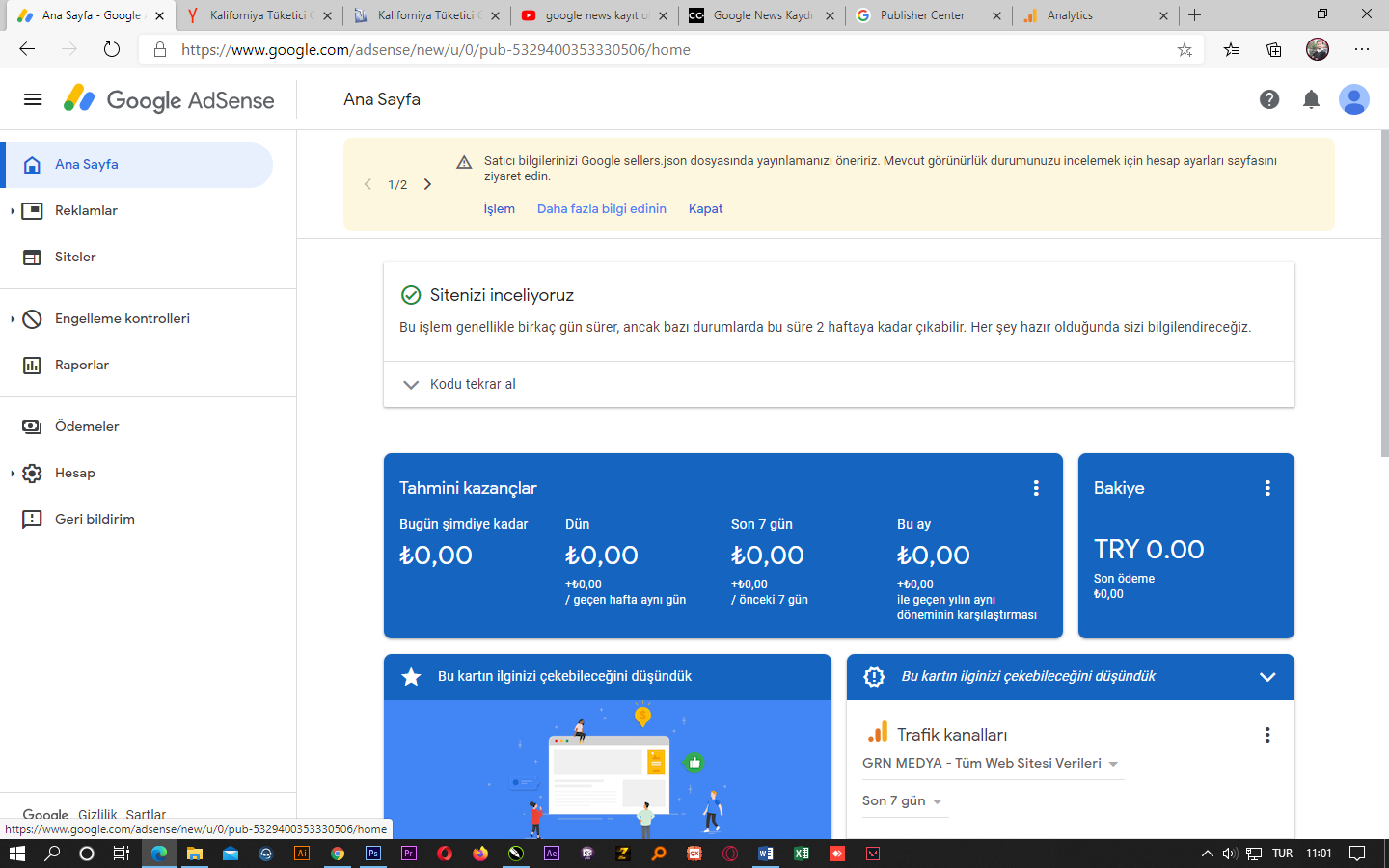The width and height of the screenshot is (1389, 868).
Task: Open Word from the taskbar
Action: point(766,854)
